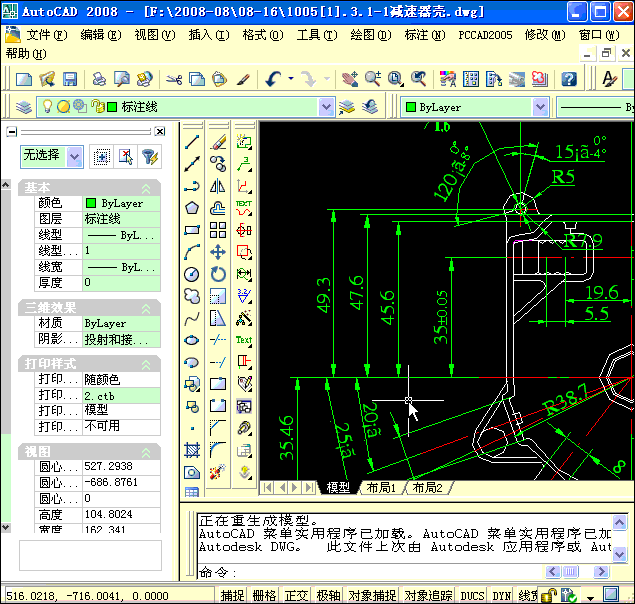Click the command history scroll up arrow

619,522
